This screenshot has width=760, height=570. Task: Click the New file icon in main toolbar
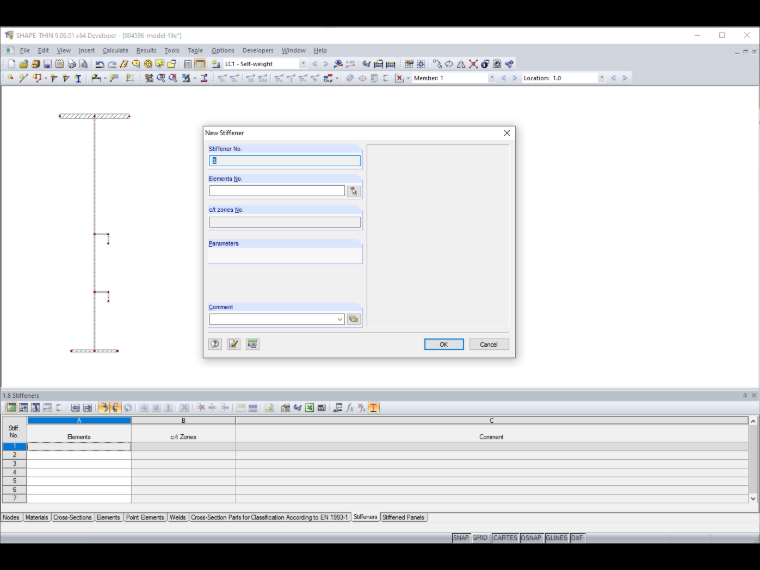click(12, 64)
